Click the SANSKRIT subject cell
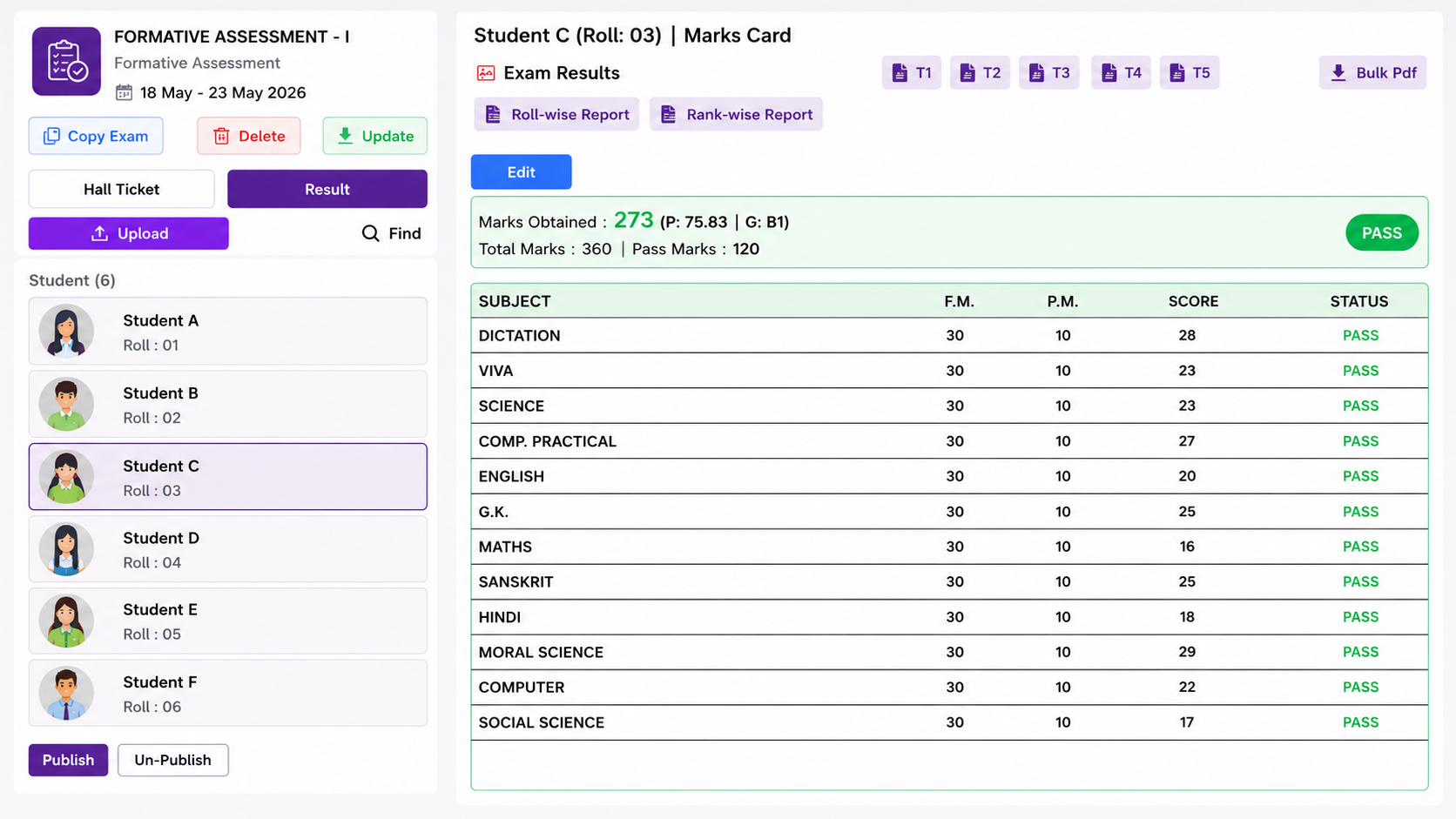This screenshot has width=1456, height=819. point(516,581)
